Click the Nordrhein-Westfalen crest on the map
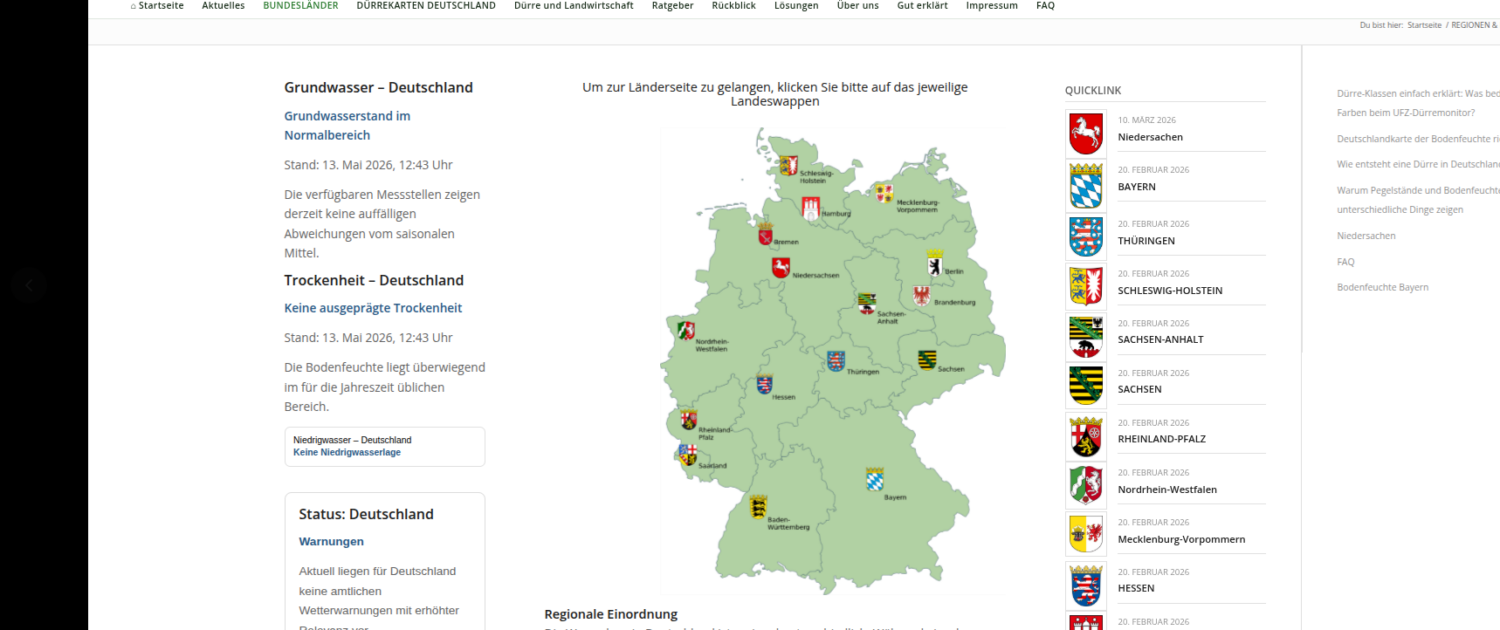The width and height of the screenshot is (1500, 630). pos(686,330)
